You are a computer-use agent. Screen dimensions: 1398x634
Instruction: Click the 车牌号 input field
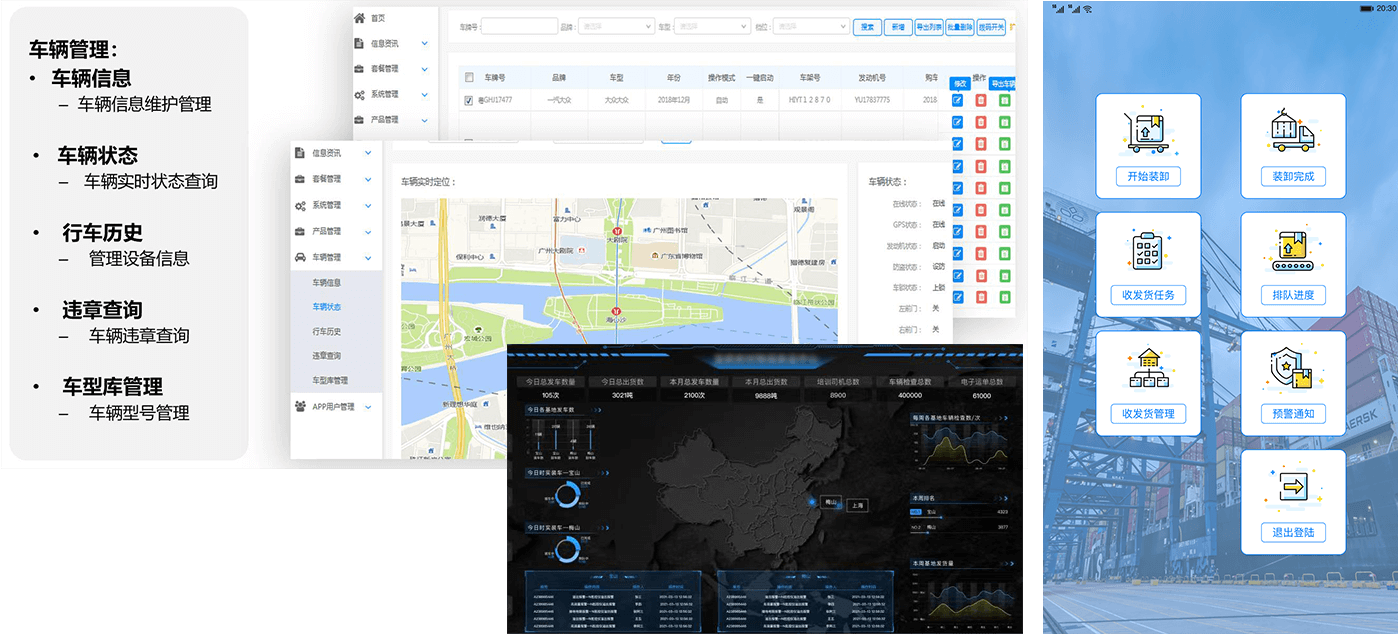[518, 27]
